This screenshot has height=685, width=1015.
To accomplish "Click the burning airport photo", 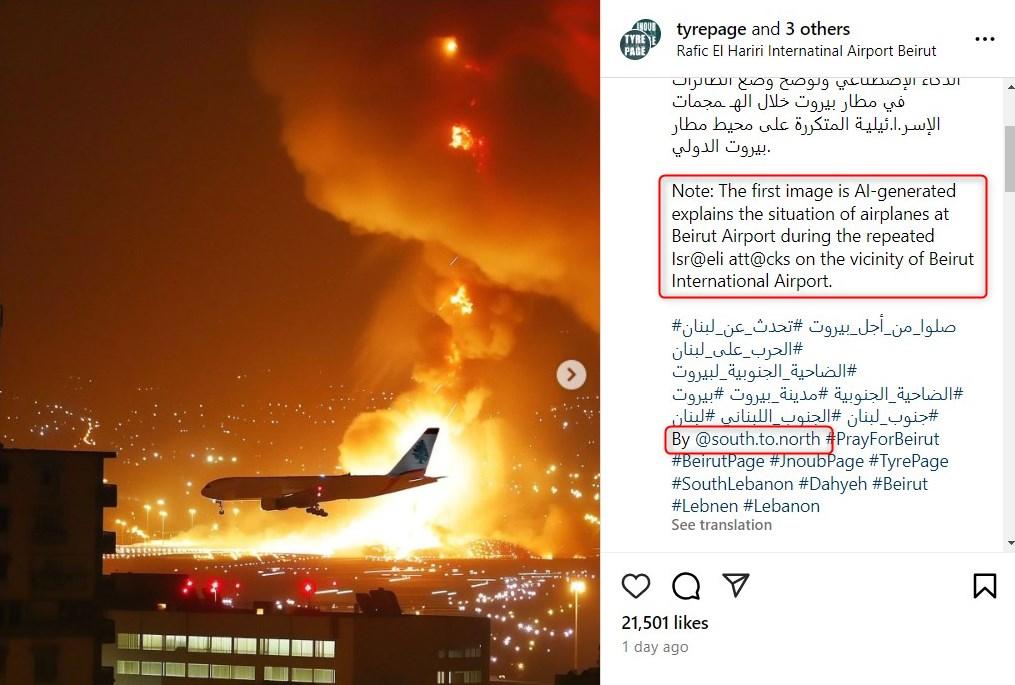I will [x=300, y=342].
